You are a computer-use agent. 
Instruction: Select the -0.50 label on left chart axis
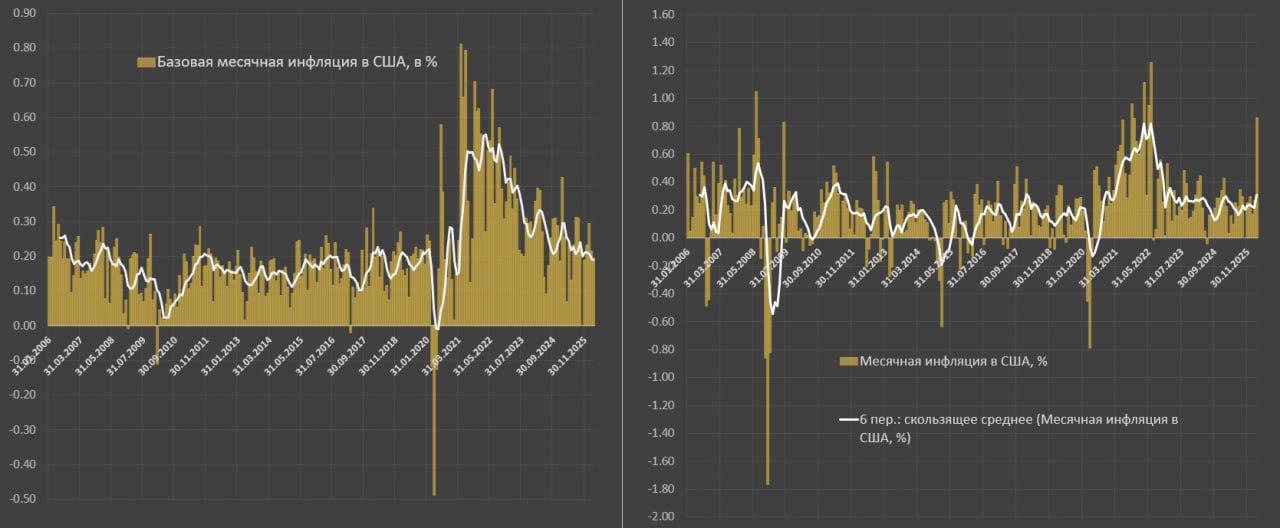click(x=22, y=499)
